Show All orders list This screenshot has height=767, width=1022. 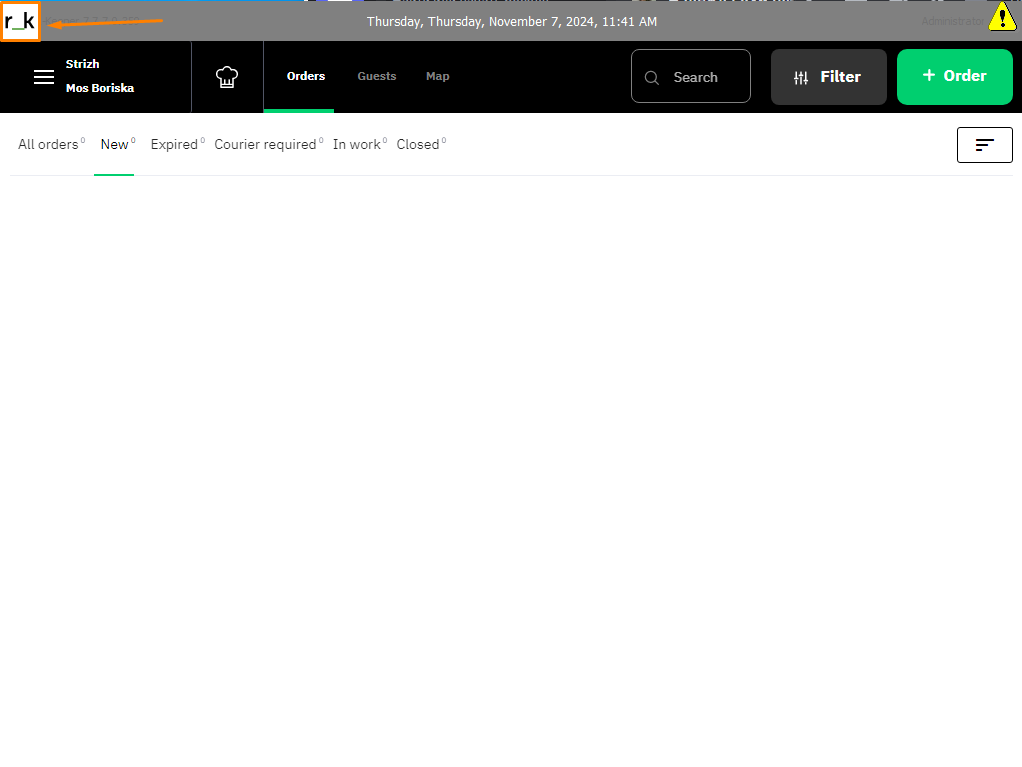(x=48, y=145)
